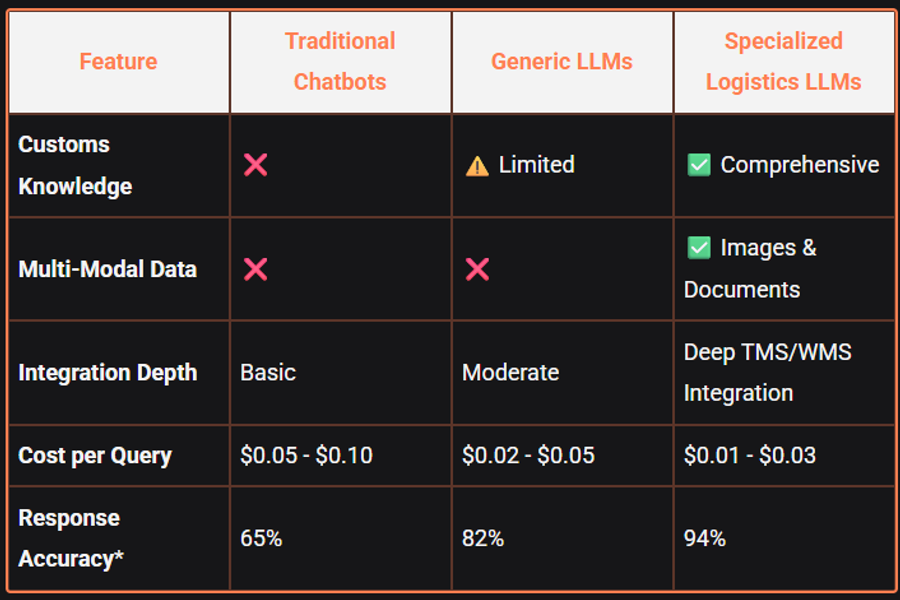Click the Cost per Query row label
The height and width of the screenshot is (600, 900).
click(x=95, y=456)
